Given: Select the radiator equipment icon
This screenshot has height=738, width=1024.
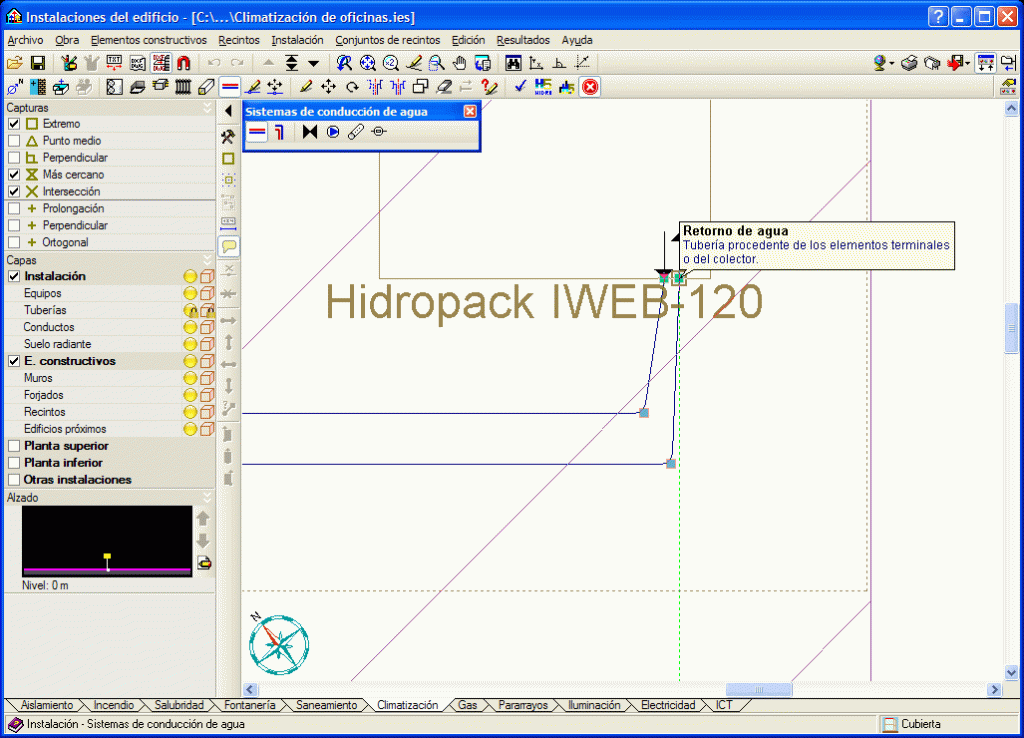Looking at the screenshot, I should pyautogui.click(x=184, y=87).
